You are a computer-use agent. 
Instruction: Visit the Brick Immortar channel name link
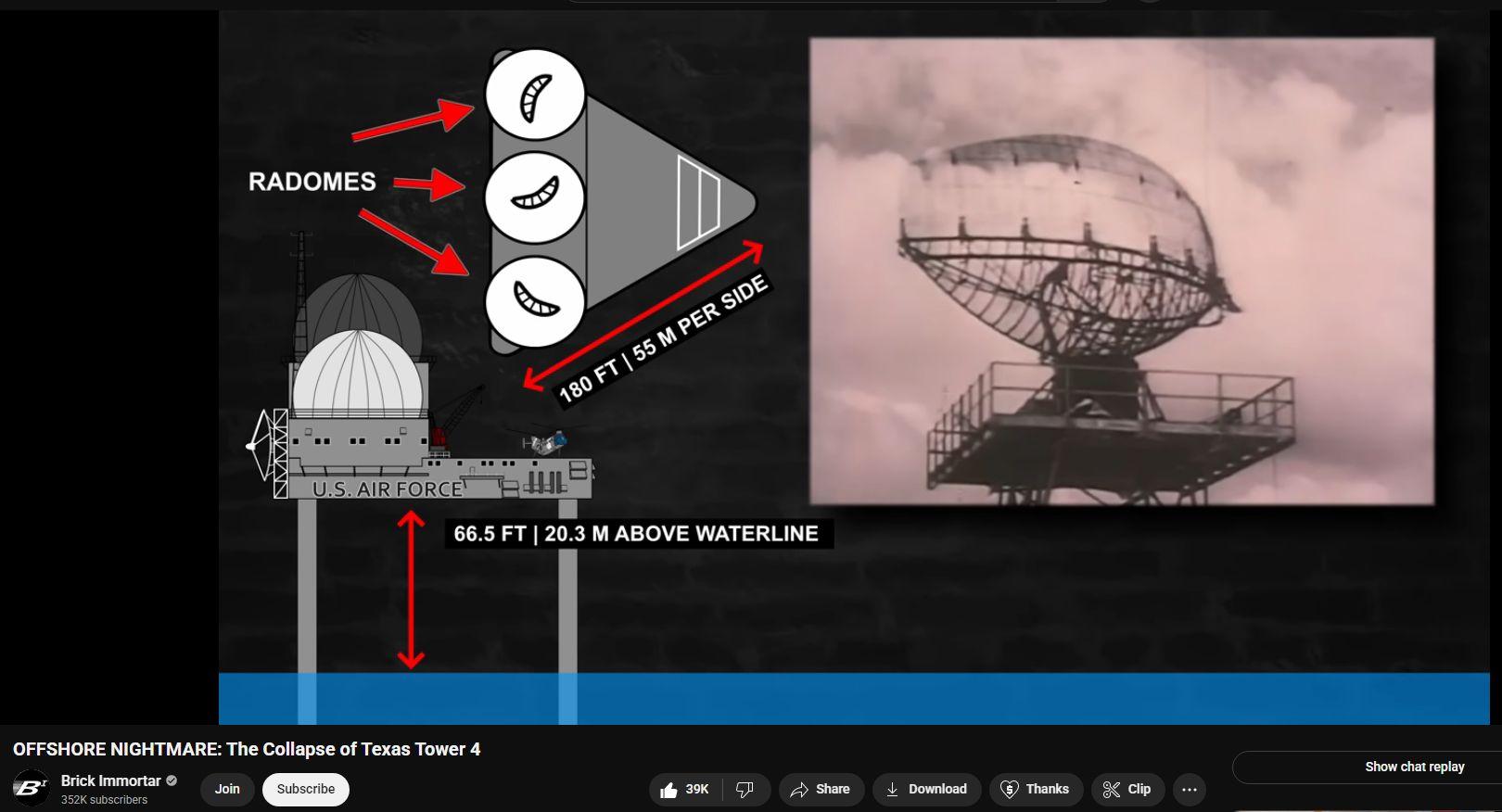(x=110, y=780)
